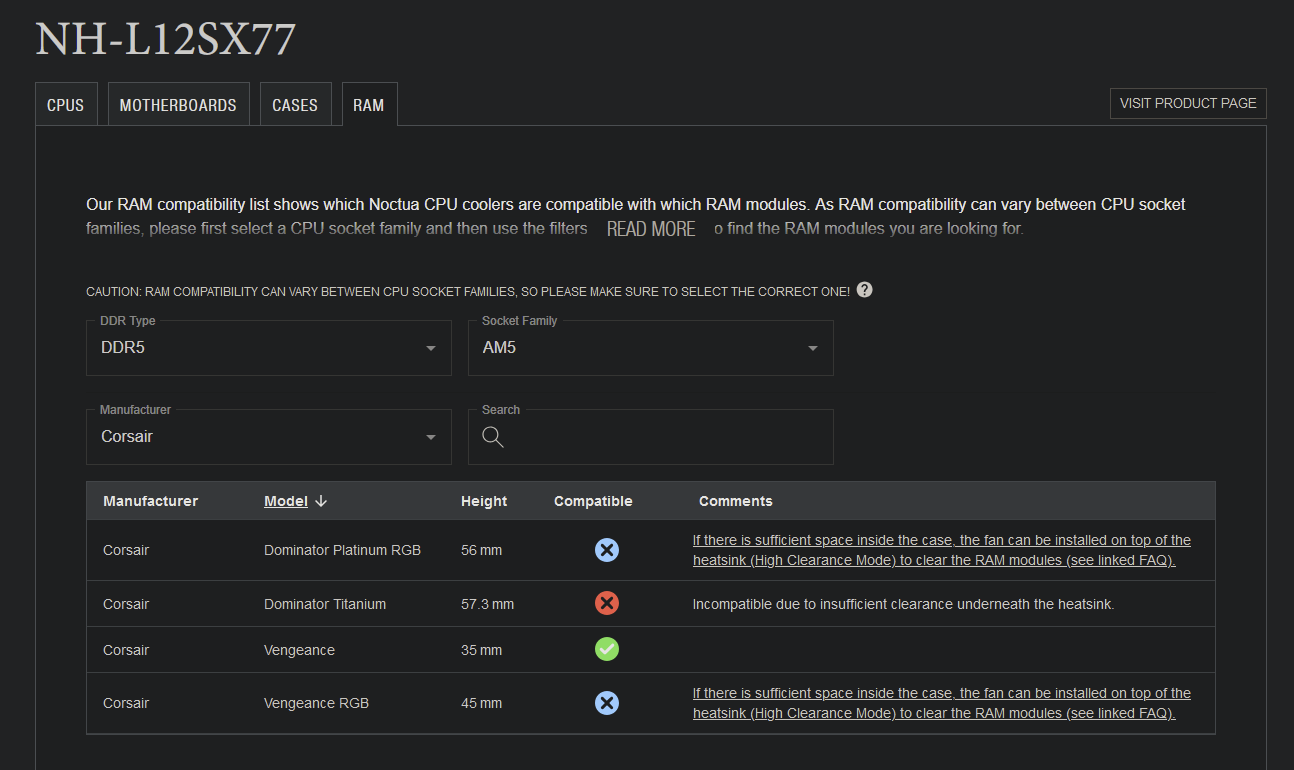Click the NH-L12SX77 page title

166,39
